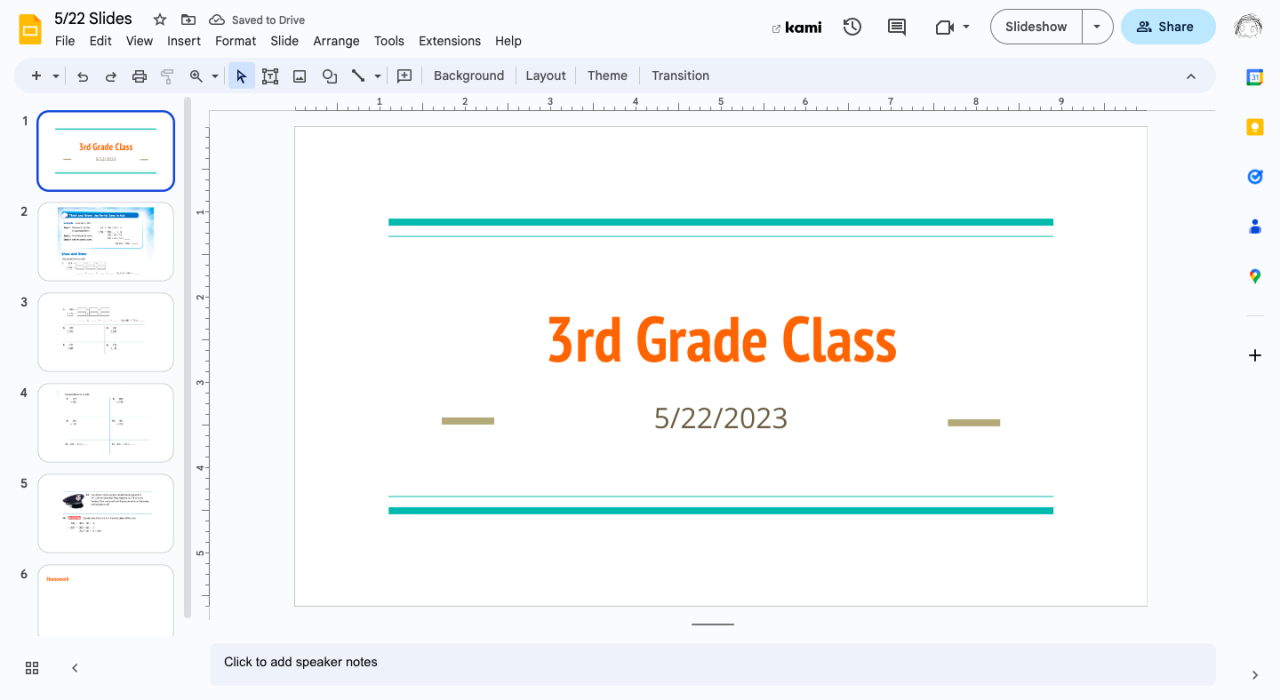1280x700 pixels.
Task: Open the Google account avatar
Action: click(x=1248, y=27)
